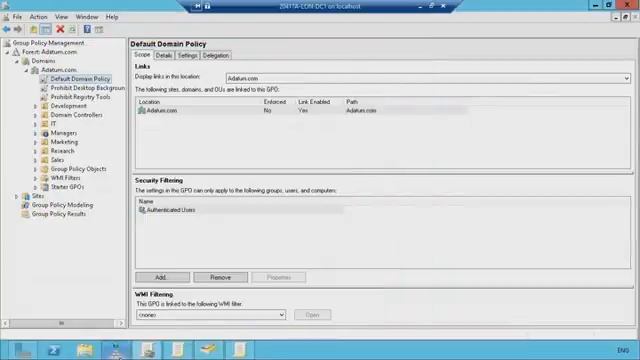Collapse the Forest: Adatum.com node
The height and width of the screenshot is (360, 640).
pyautogui.click(x=7, y=52)
